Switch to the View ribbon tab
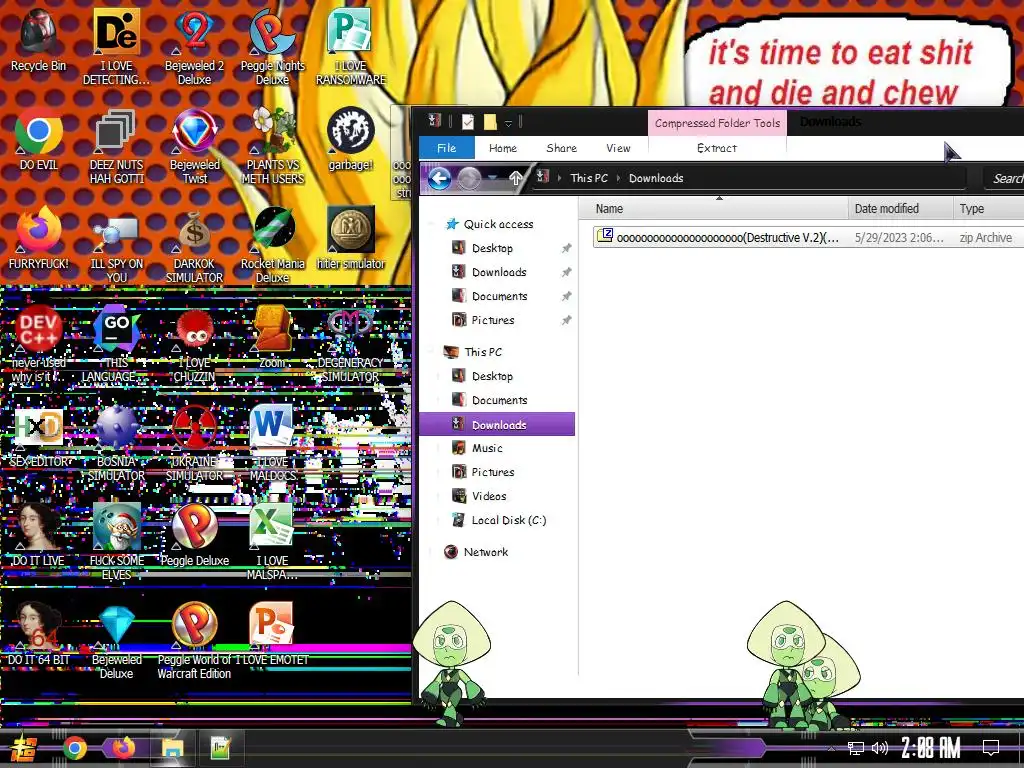This screenshot has height=768, width=1024. 618,148
